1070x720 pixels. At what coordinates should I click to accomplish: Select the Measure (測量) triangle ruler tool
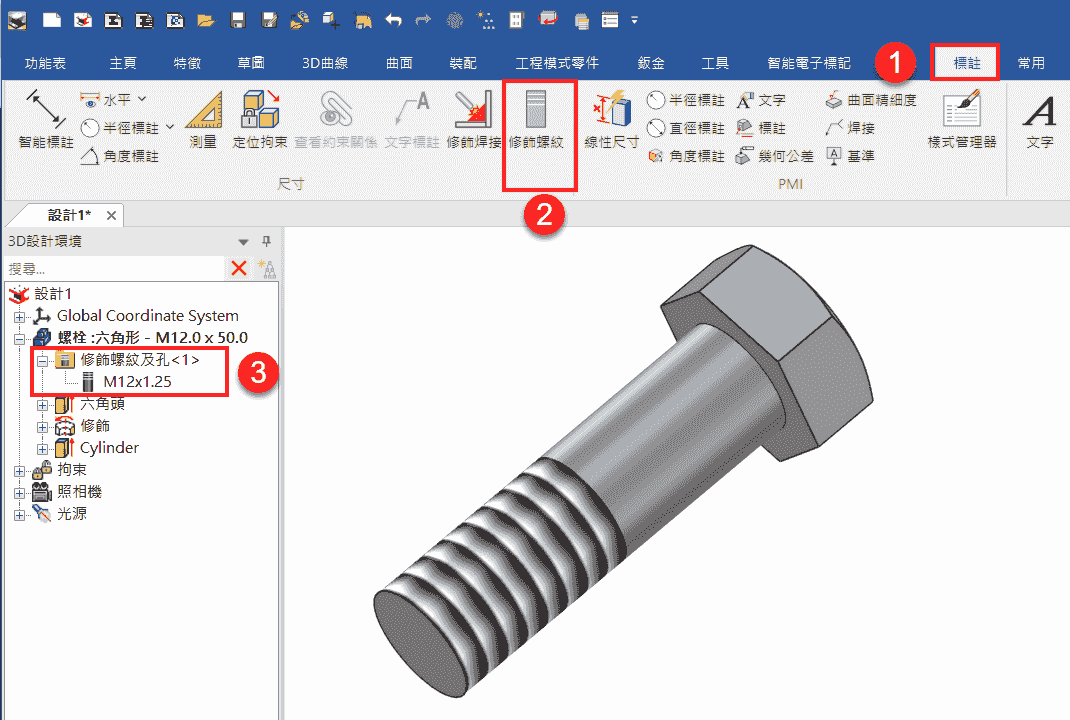pyautogui.click(x=203, y=119)
